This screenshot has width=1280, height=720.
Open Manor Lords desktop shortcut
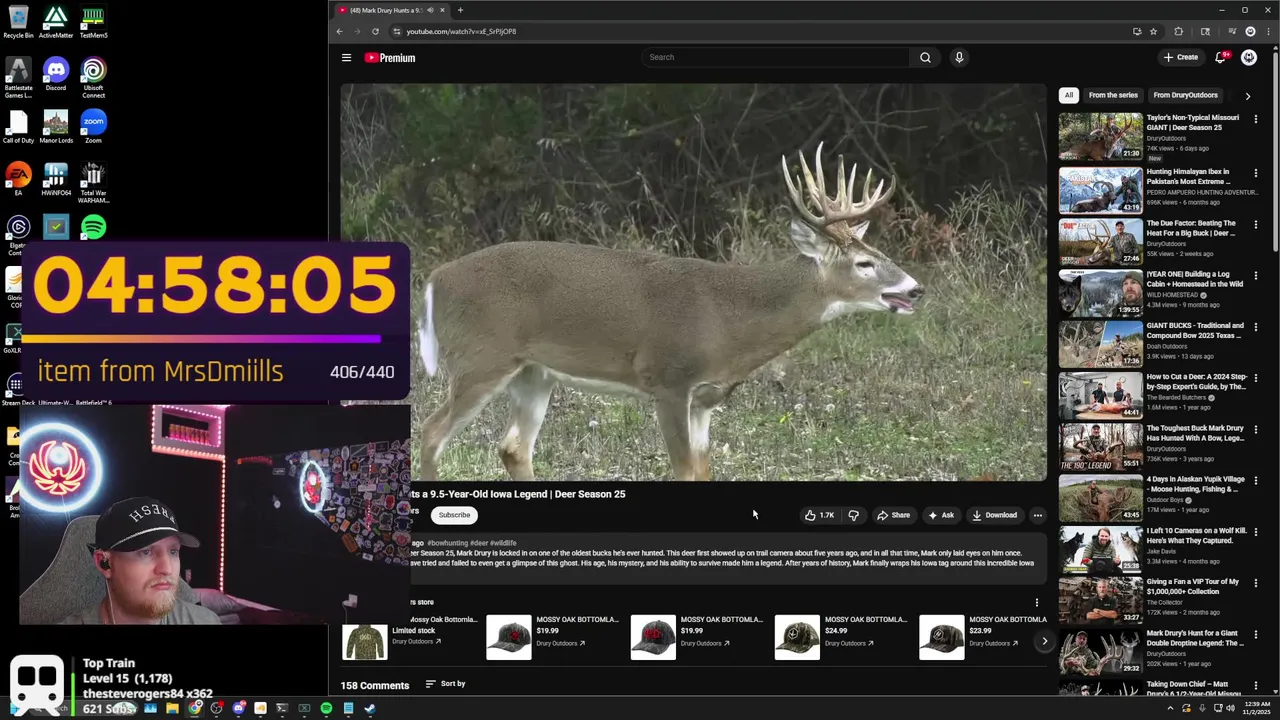pos(56,127)
